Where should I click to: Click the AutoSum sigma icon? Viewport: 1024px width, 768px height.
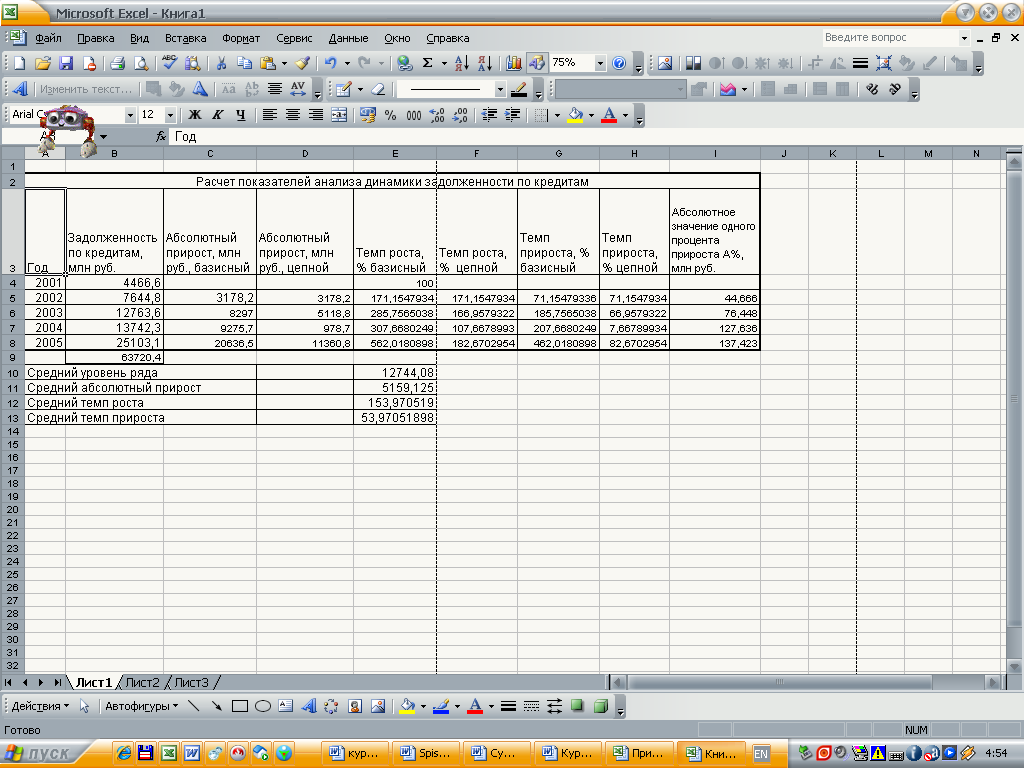click(428, 63)
